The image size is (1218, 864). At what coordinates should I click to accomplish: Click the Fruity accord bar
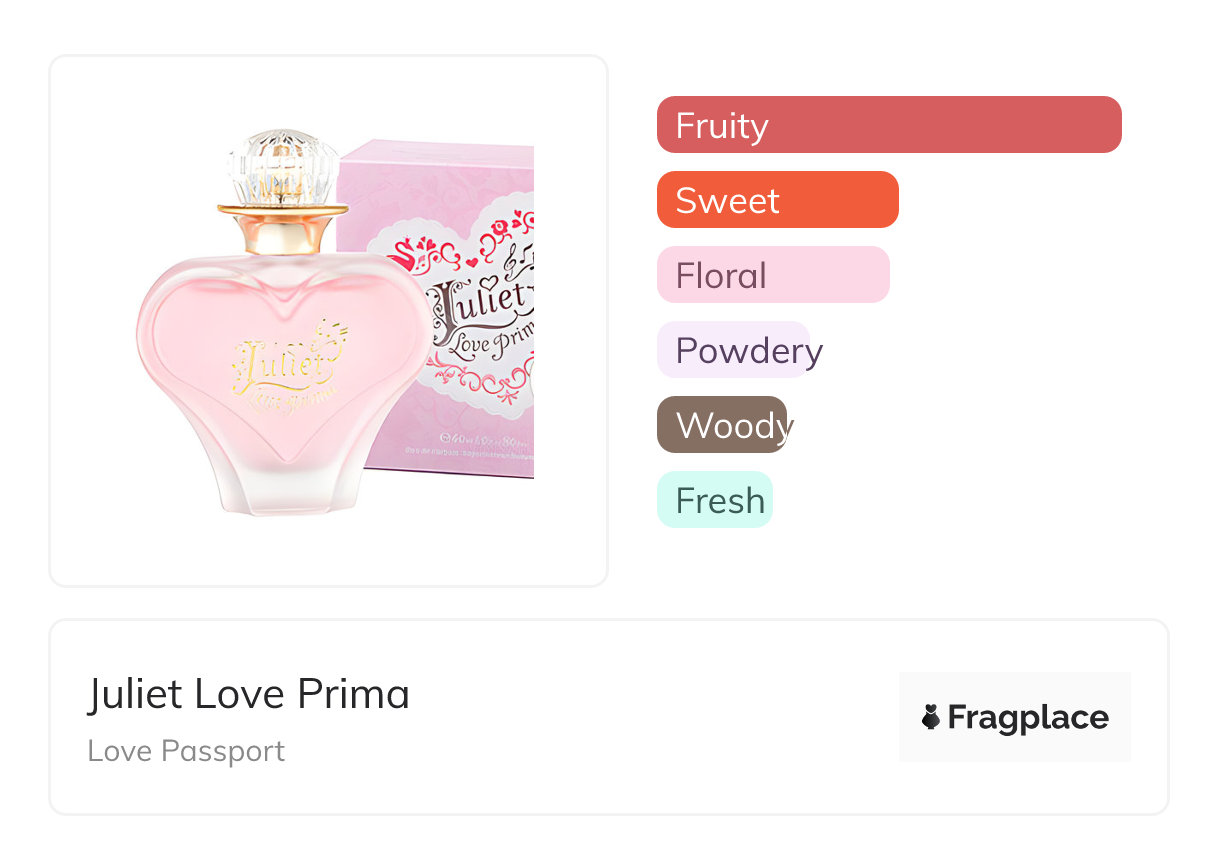(888, 125)
